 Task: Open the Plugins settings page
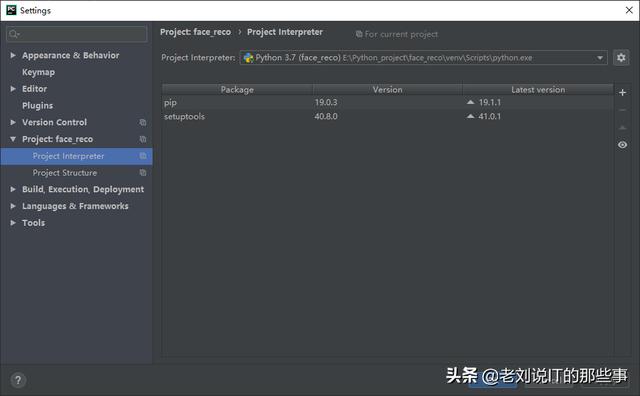click(x=38, y=106)
